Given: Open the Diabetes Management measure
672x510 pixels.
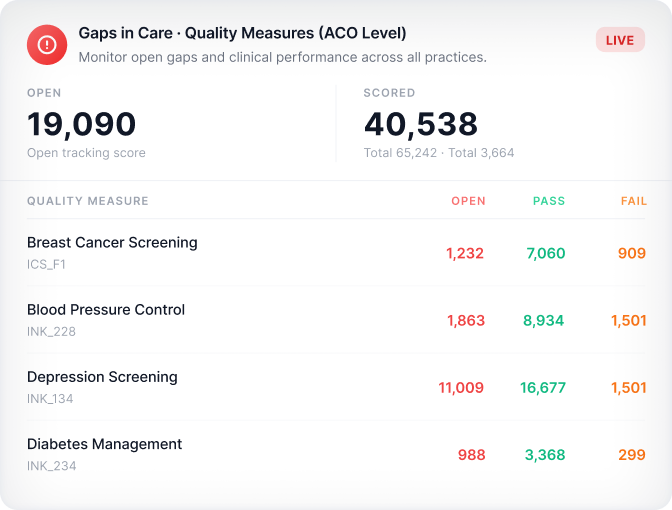Looking at the screenshot, I should [x=105, y=444].
